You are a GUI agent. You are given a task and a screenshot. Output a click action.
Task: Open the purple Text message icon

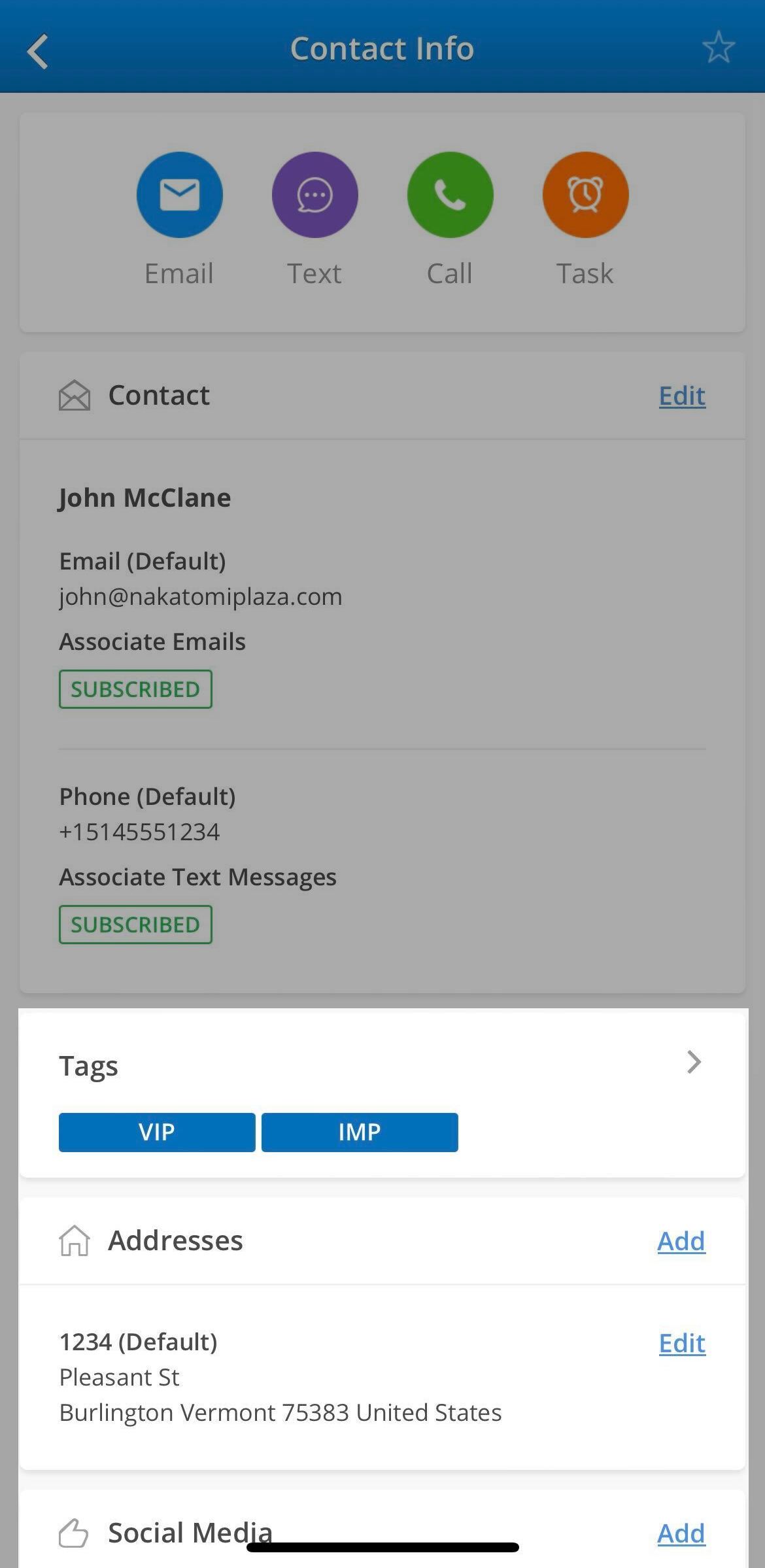(x=314, y=194)
